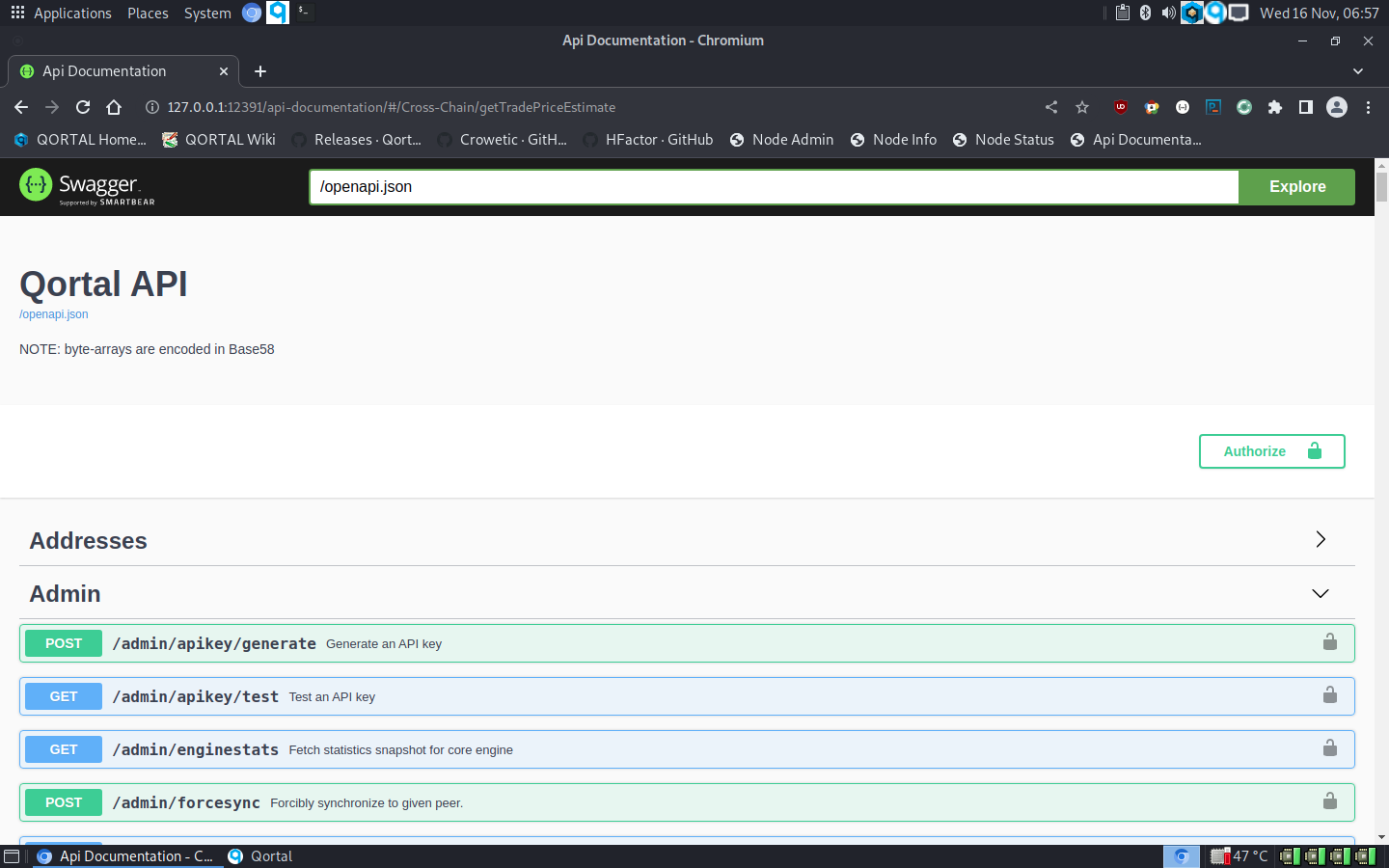Open the Chromium three-dot menu
The image size is (1389, 868).
[x=1368, y=107]
